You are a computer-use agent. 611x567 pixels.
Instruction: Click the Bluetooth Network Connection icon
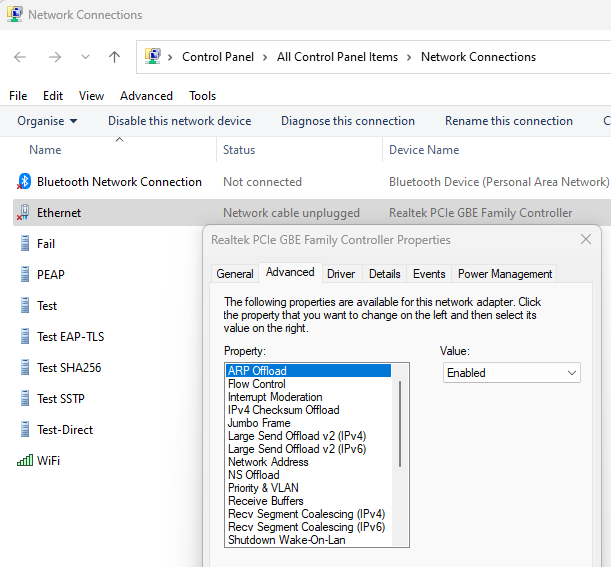tap(24, 182)
